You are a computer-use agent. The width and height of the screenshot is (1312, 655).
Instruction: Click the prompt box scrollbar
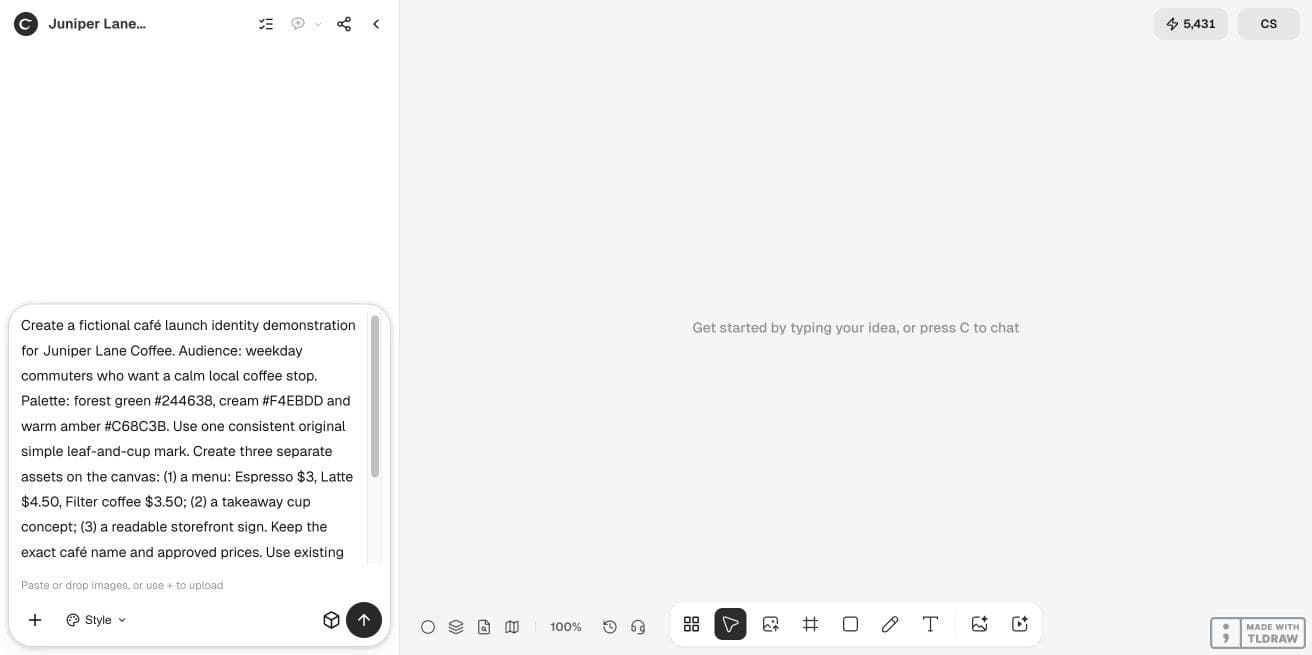(375, 397)
